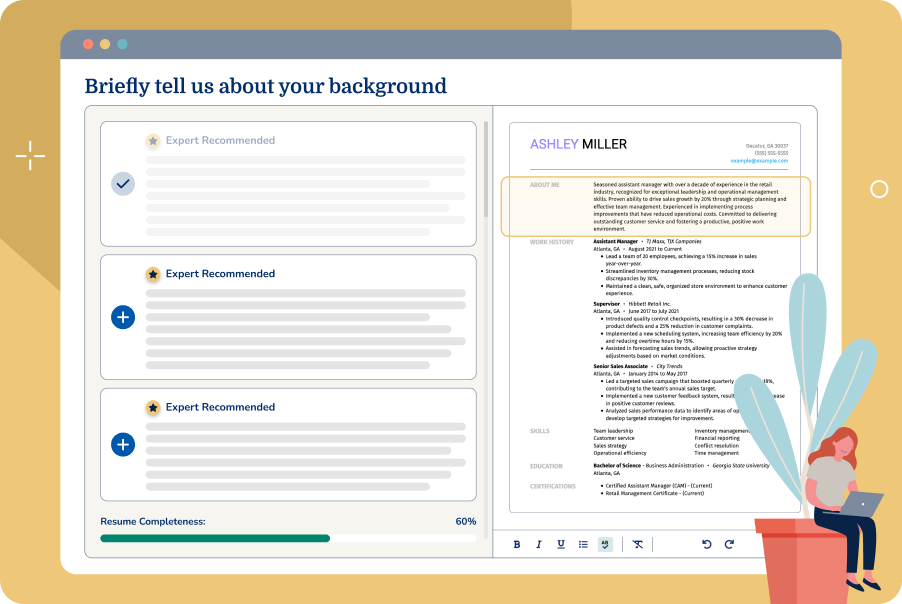The height and width of the screenshot is (604, 902).
Task: Redo the last undone edit
Action: (x=729, y=544)
